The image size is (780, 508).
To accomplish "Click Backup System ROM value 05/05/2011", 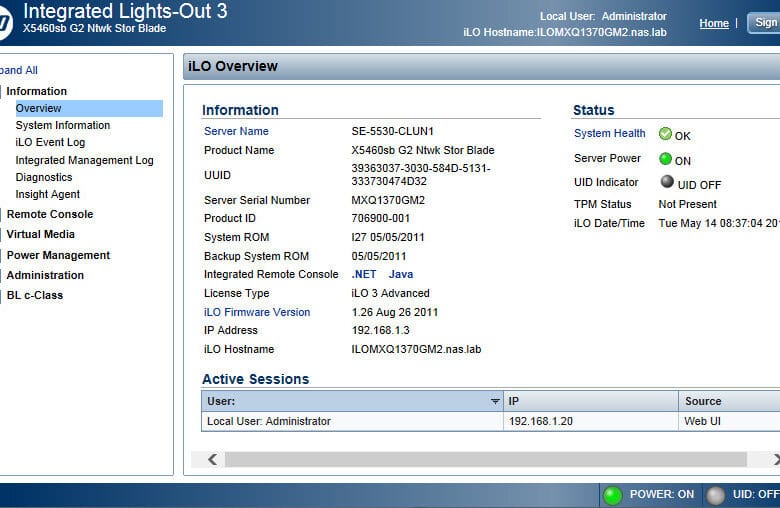I will 379,256.
